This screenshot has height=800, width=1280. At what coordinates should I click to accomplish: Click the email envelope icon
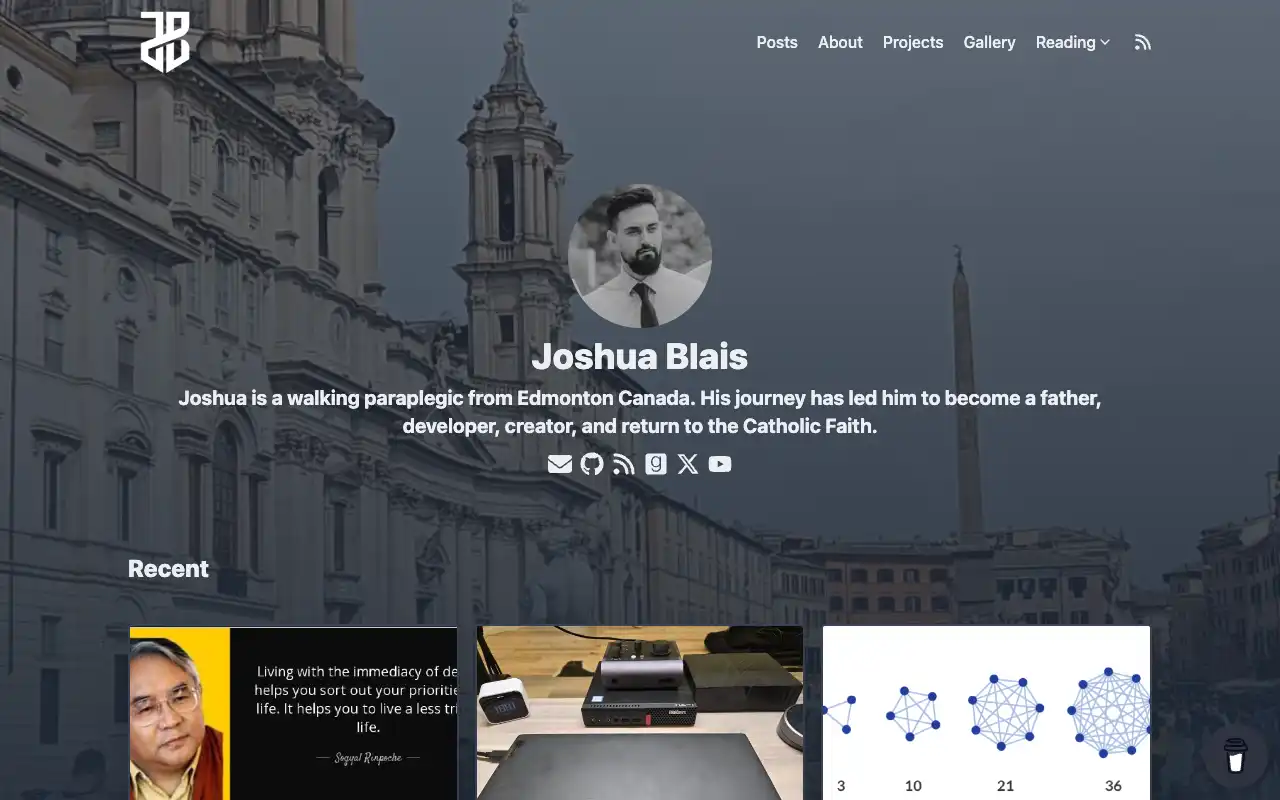(560, 464)
